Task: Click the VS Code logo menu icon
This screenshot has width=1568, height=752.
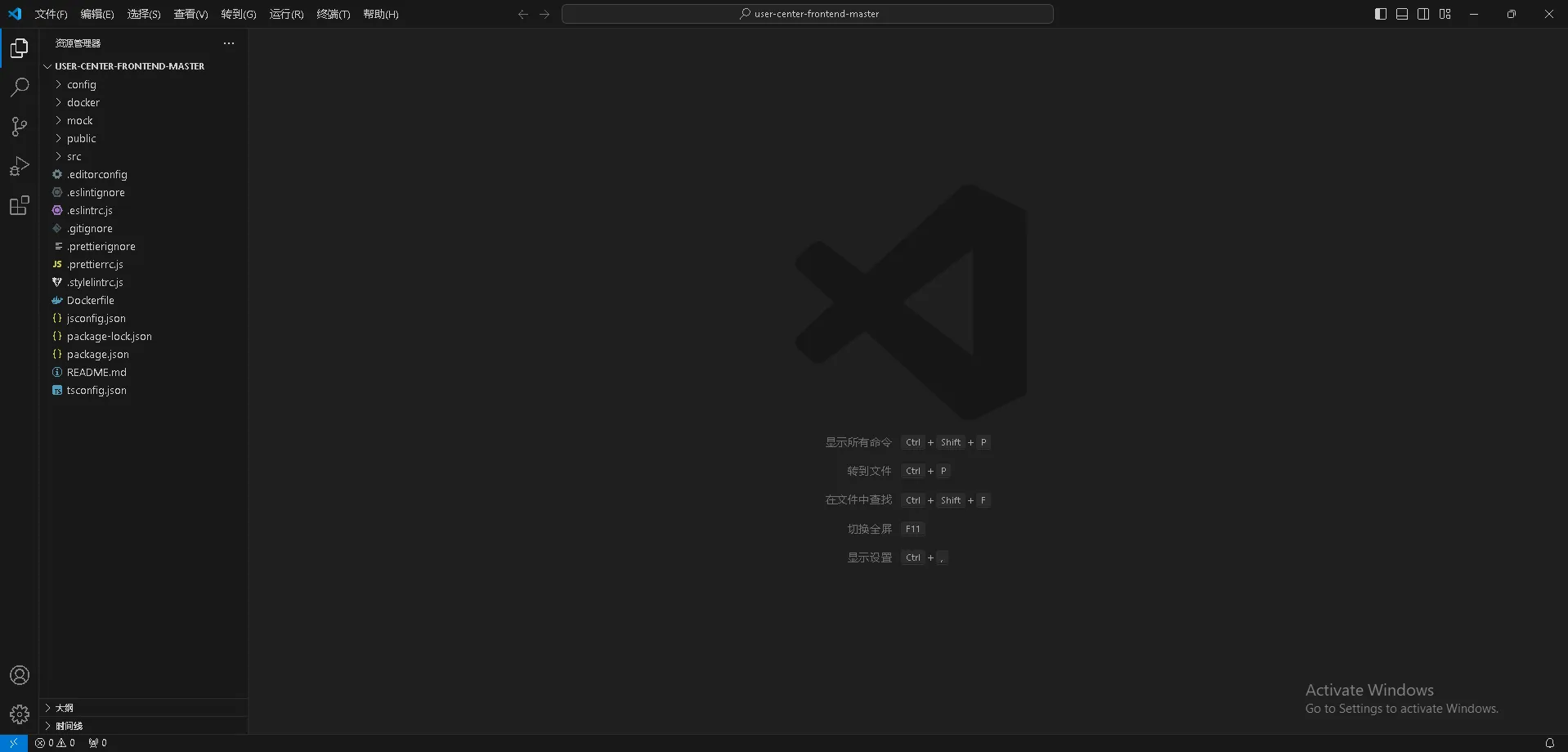Action: (15, 14)
